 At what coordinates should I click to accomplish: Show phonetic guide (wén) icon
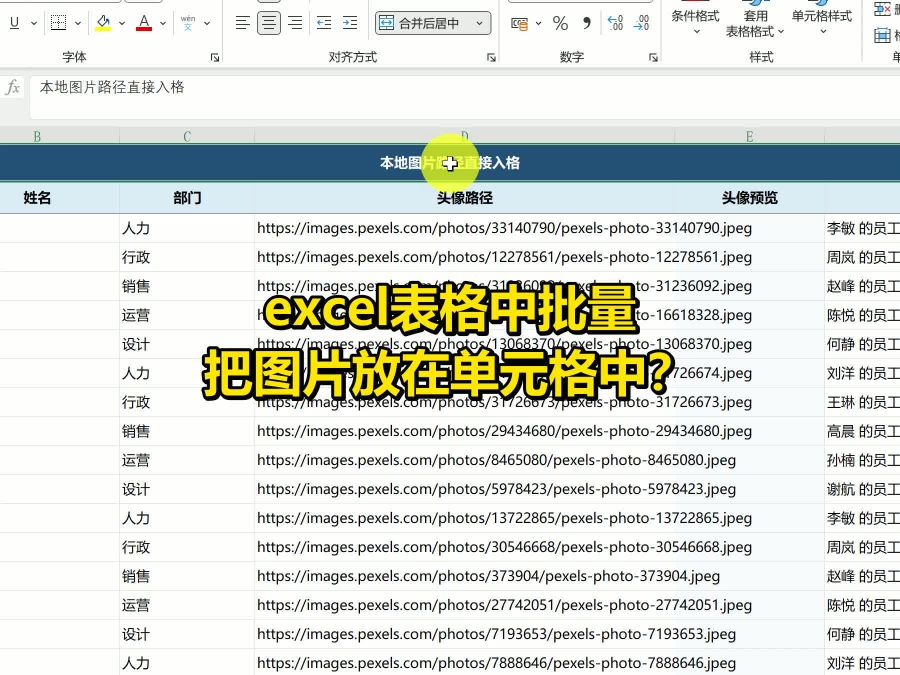tap(188, 23)
